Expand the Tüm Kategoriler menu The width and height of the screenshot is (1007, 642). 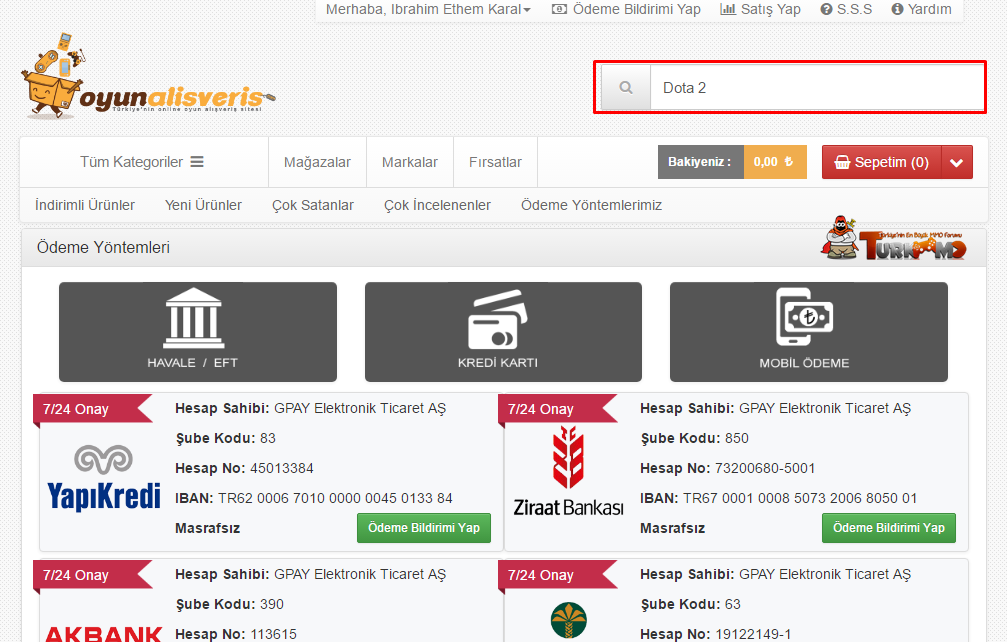pos(142,162)
